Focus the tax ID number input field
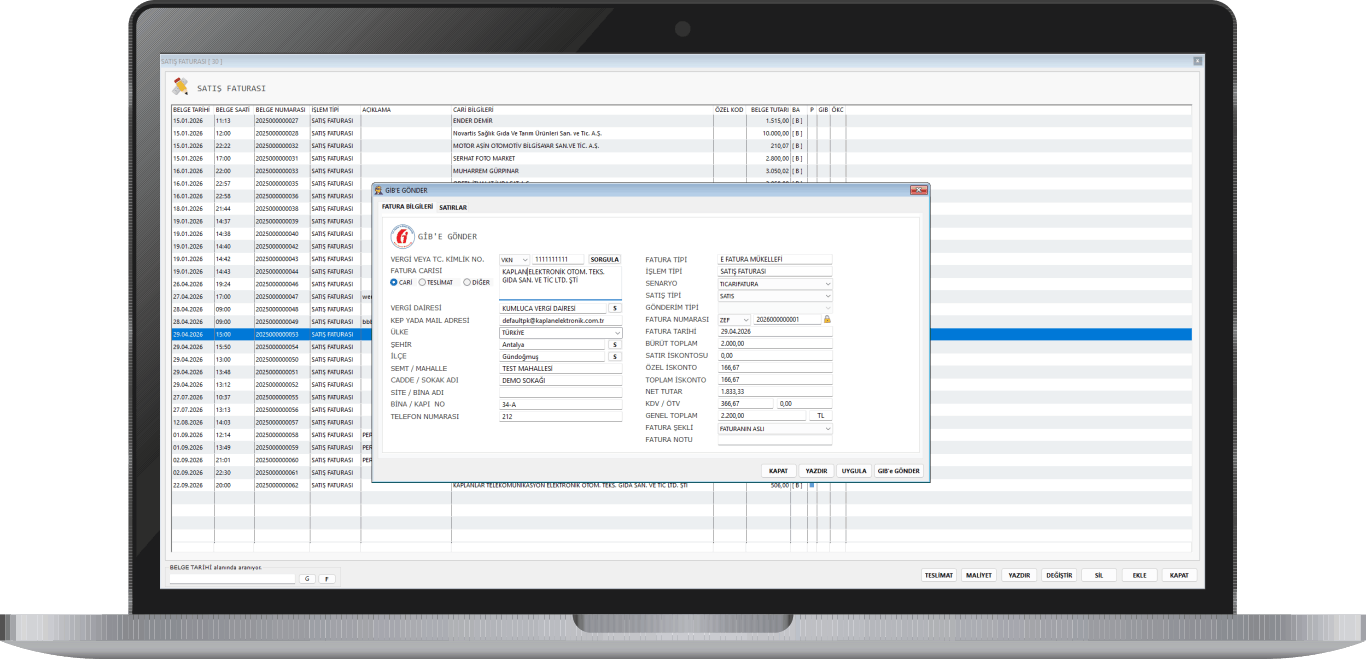The width and height of the screenshot is (1366, 659). 559,259
